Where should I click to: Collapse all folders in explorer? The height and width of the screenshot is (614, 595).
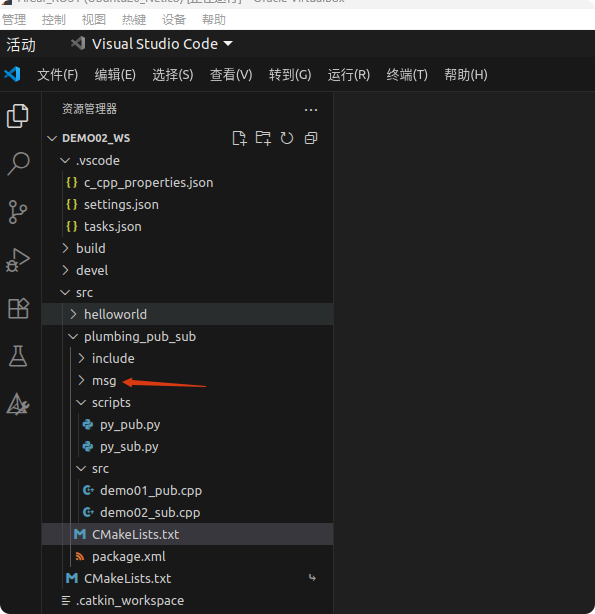click(311, 138)
